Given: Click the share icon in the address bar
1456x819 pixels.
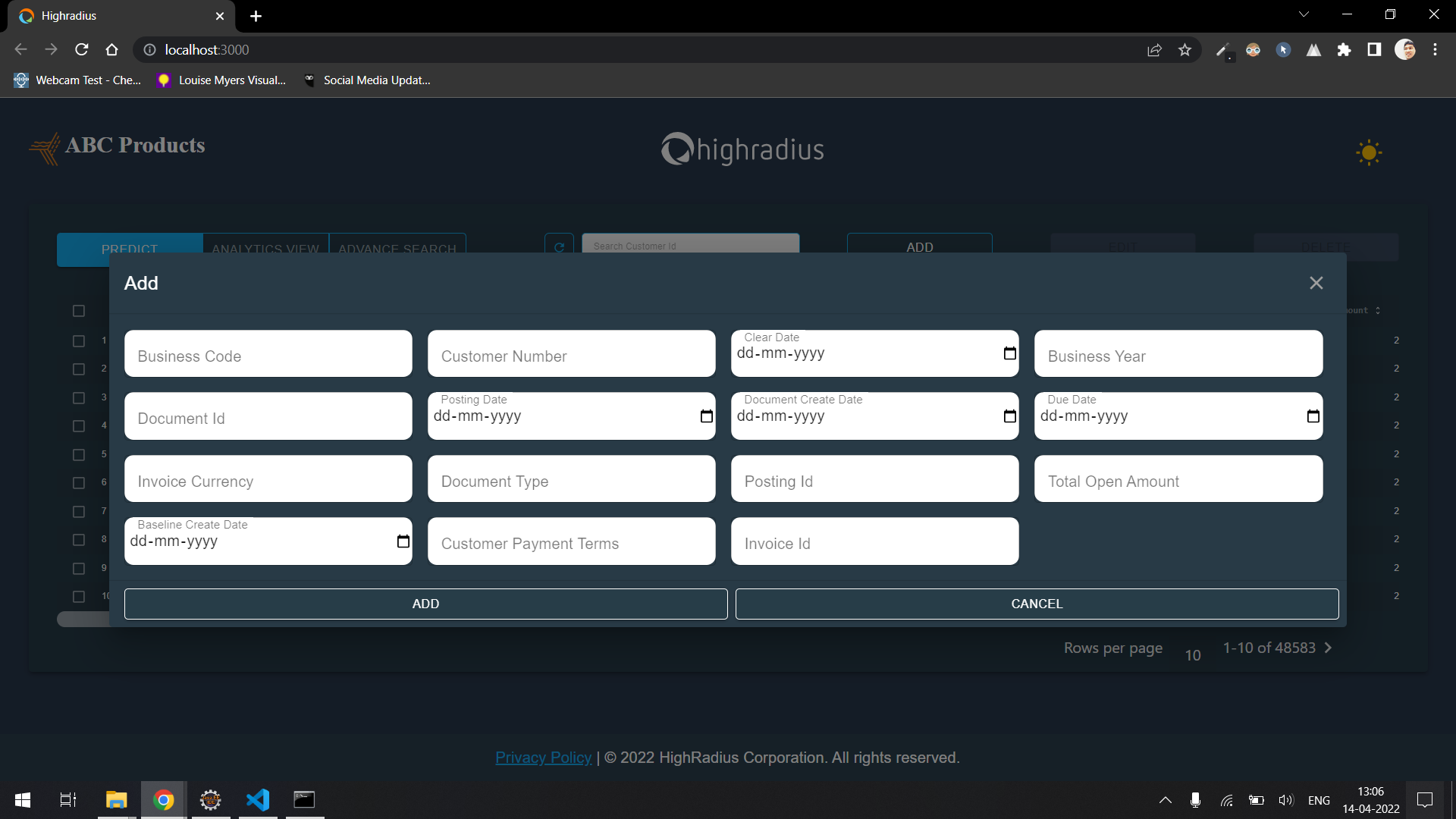Looking at the screenshot, I should tap(1155, 49).
